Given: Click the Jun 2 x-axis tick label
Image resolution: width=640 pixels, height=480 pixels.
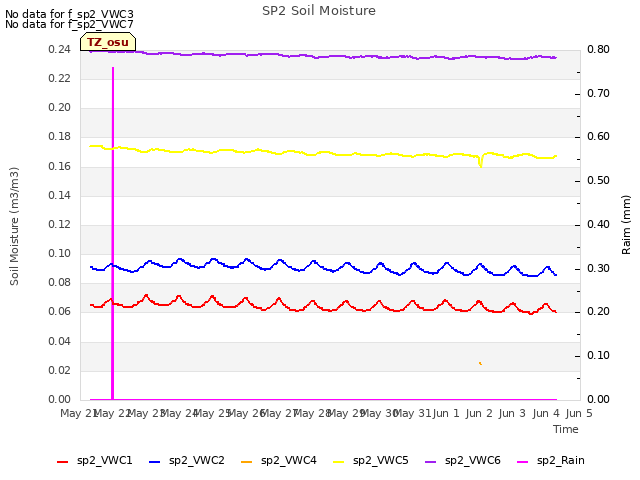Looking at the screenshot, I should (479, 413).
